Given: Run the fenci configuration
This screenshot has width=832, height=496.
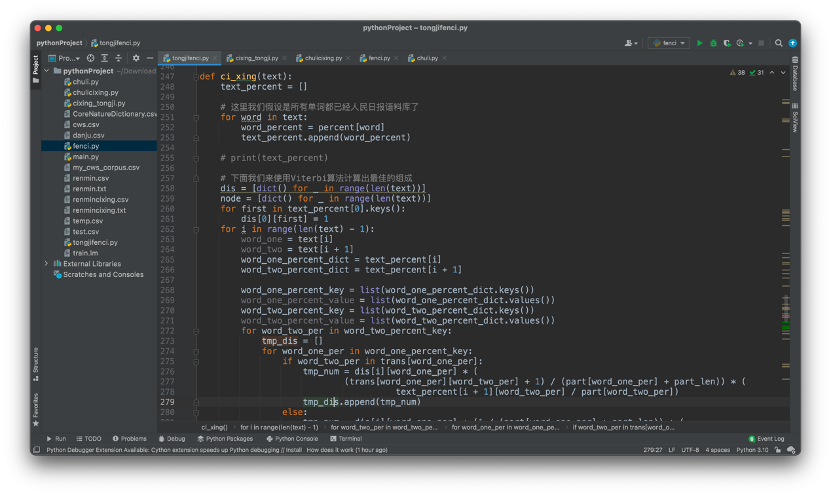Looking at the screenshot, I should coord(699,43).
